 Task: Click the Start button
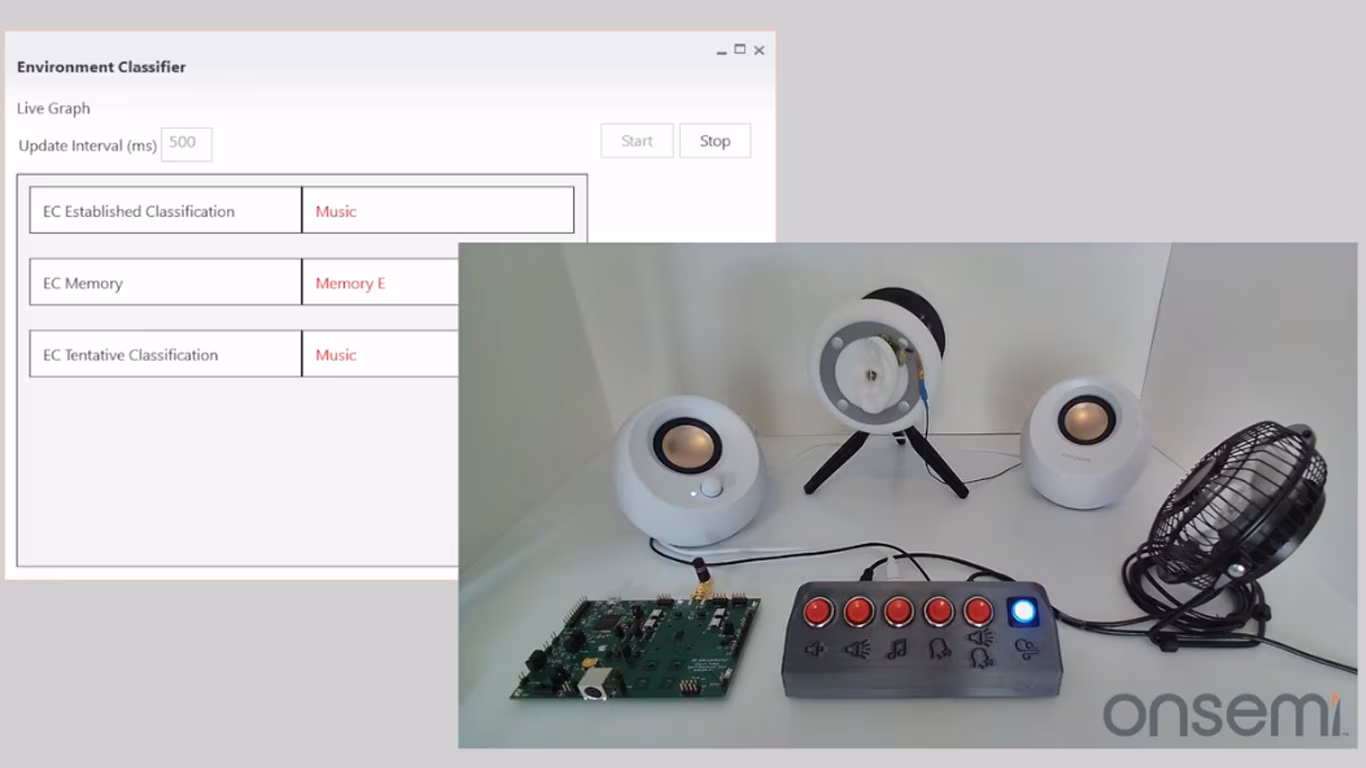(636, 140)
